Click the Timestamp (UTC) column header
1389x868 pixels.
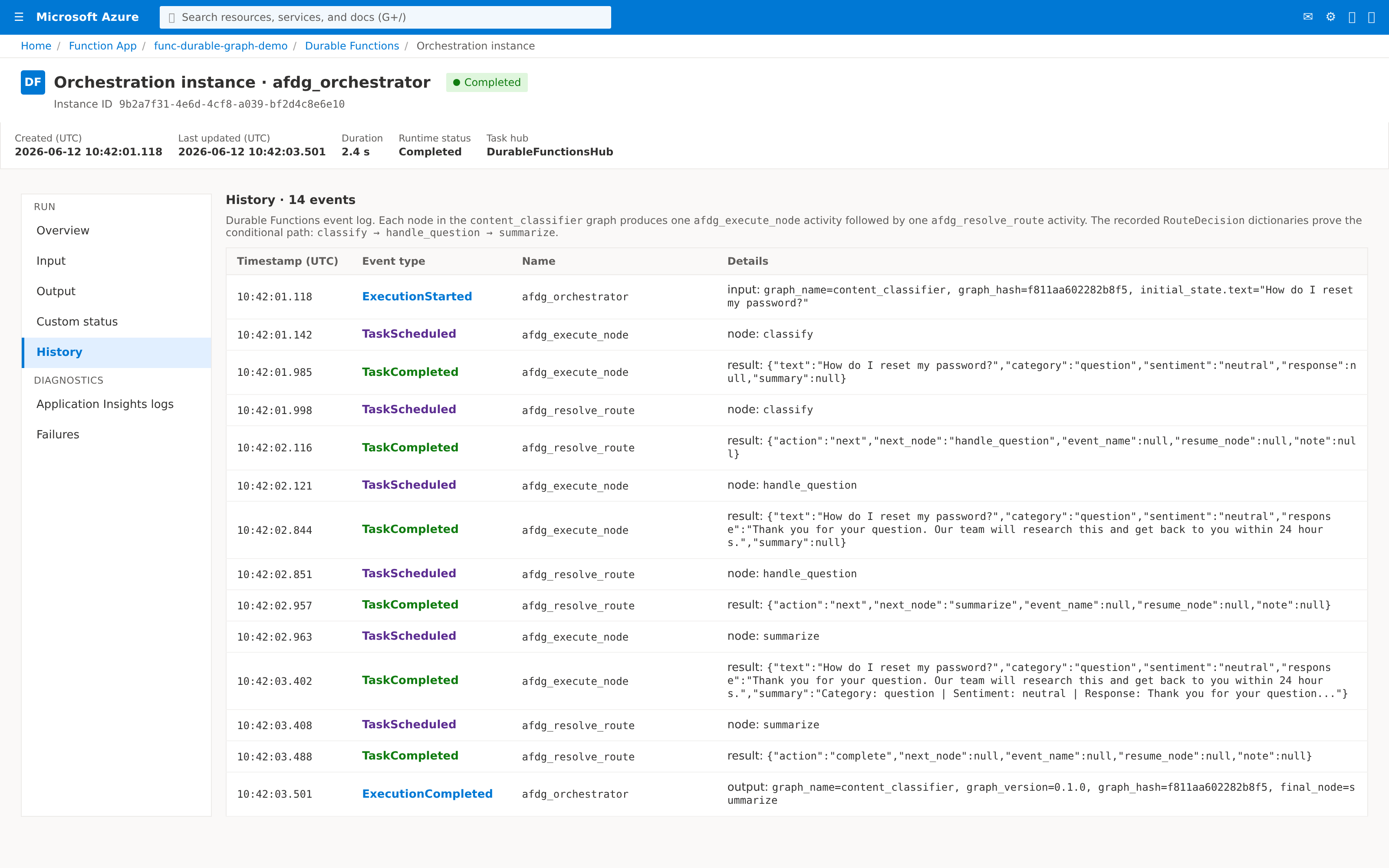point(287,261)
